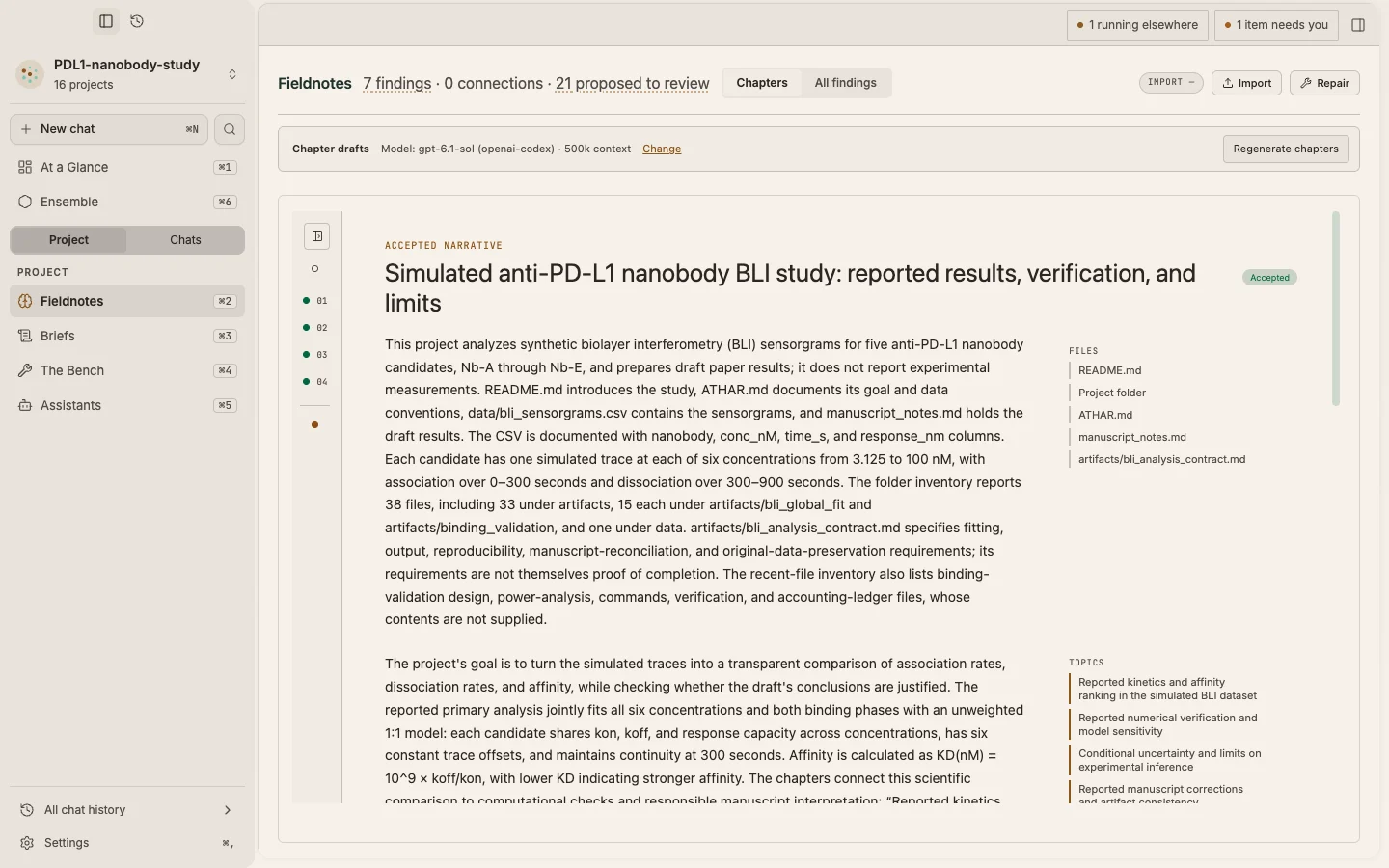The width and height of the screenshot is (1389, 868).
Task: Jump to chapter 02 marker
Action: click(x=315, y=328)
